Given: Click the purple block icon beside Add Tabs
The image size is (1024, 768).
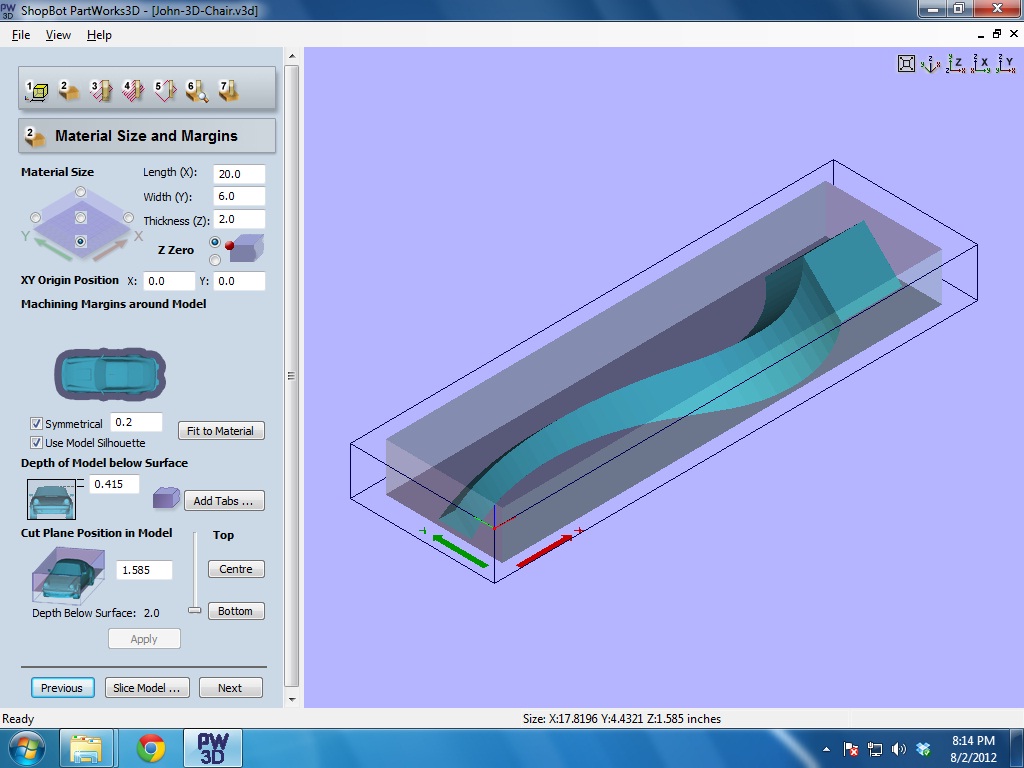Looking at the screenshot, I should pos(166,498).
